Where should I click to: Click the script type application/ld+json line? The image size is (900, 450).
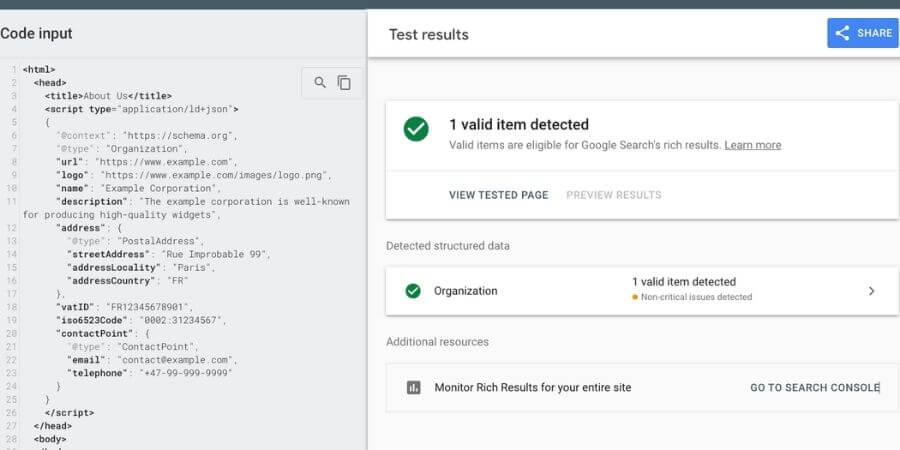(141, 109)
